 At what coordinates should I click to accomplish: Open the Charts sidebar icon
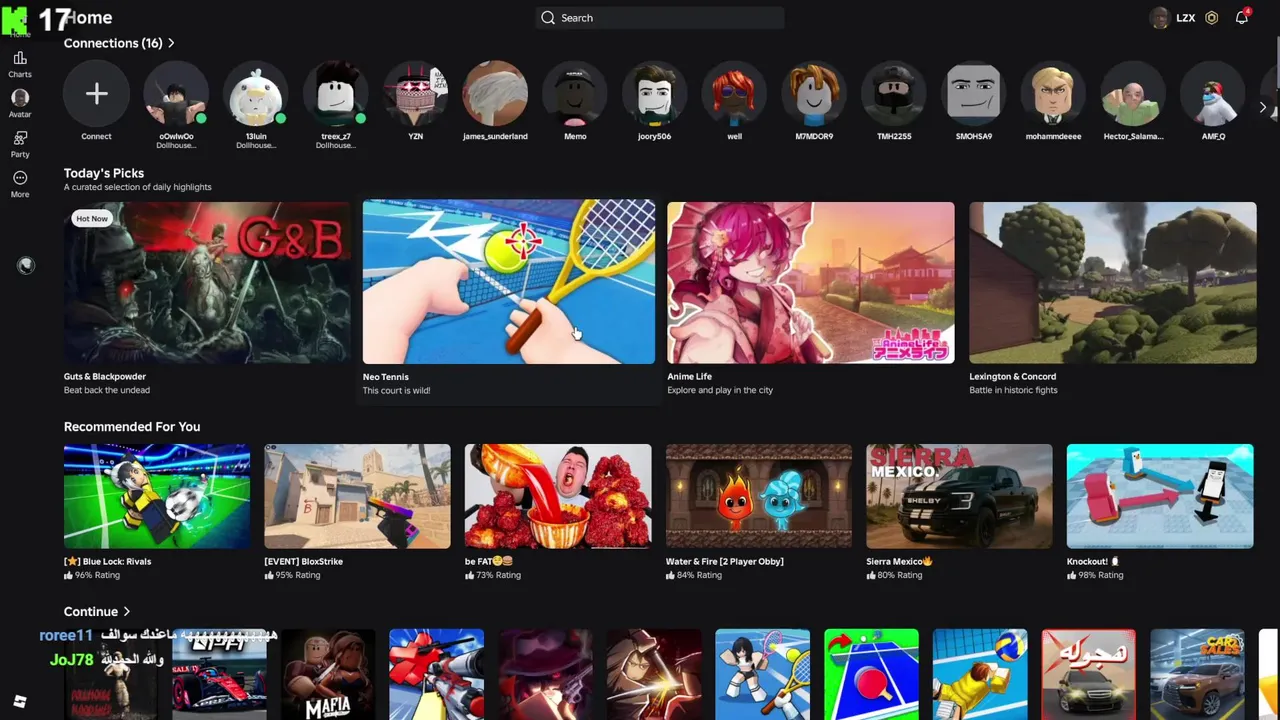(x=20, y=59)
